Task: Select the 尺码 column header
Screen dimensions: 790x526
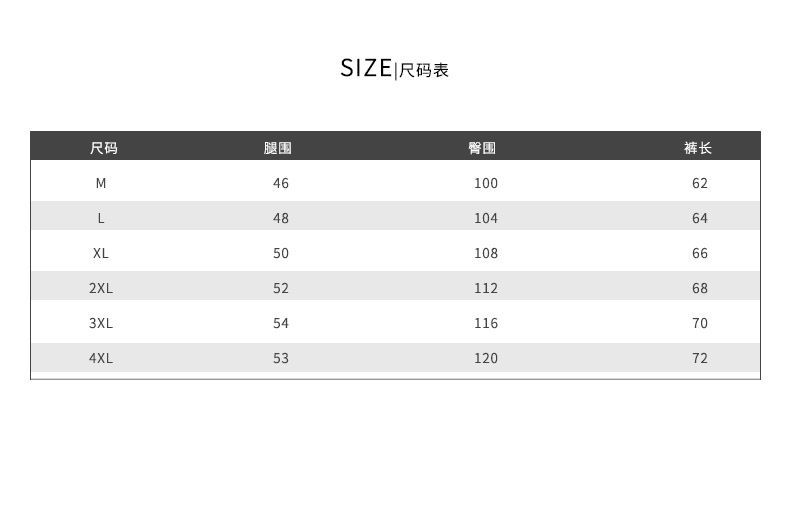Action: pos(104,148)
